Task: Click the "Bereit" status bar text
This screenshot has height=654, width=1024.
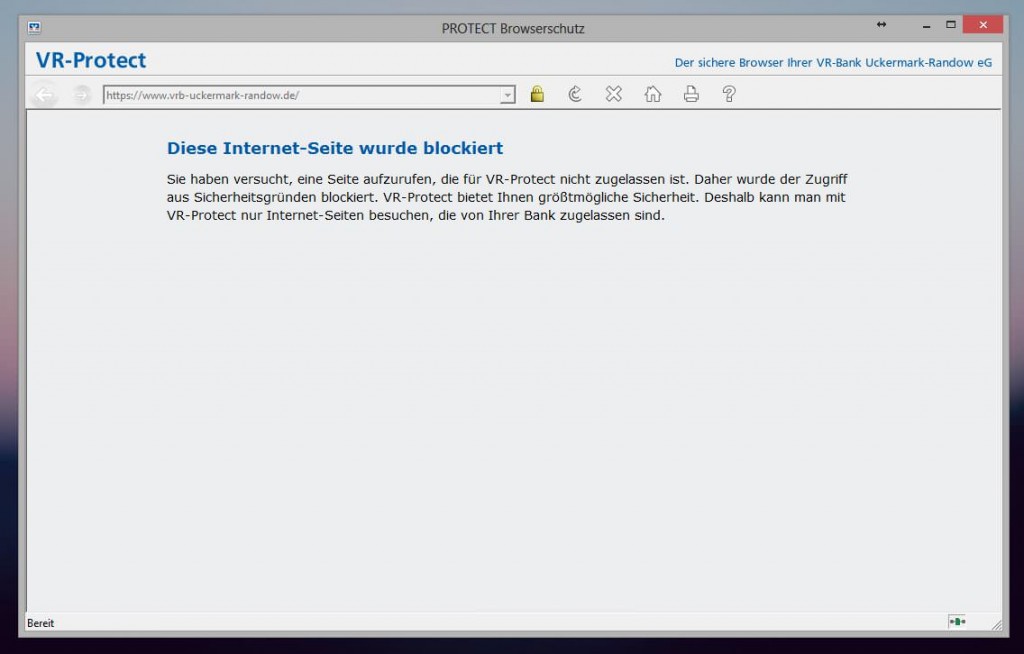Action: 40,623
